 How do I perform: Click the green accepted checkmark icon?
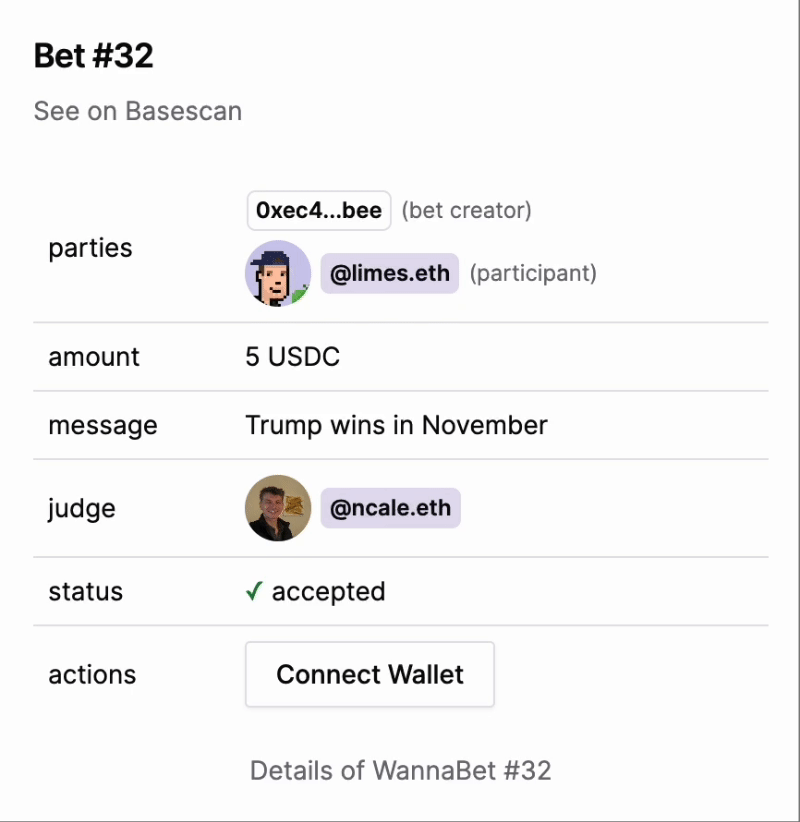click(254, 592)
